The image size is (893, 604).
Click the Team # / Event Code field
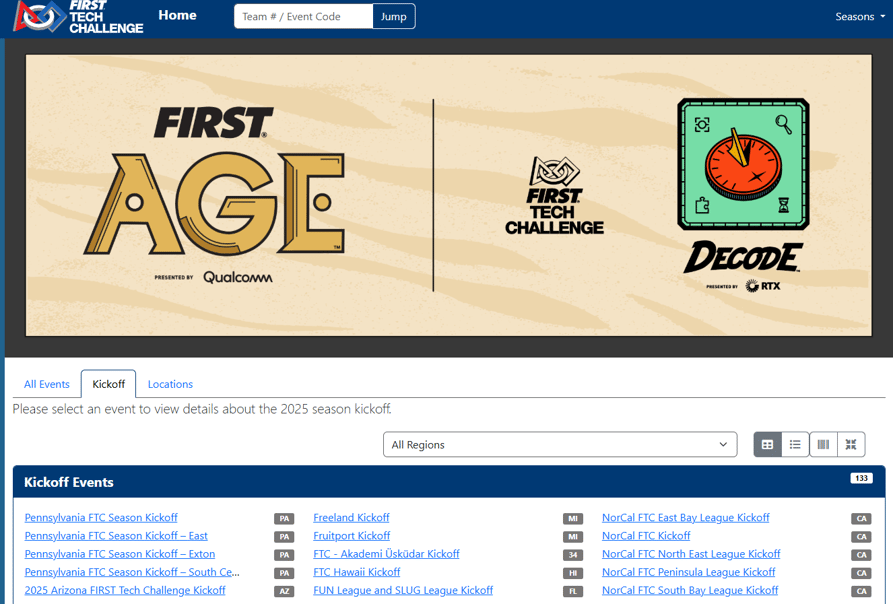tap(303, 16)
